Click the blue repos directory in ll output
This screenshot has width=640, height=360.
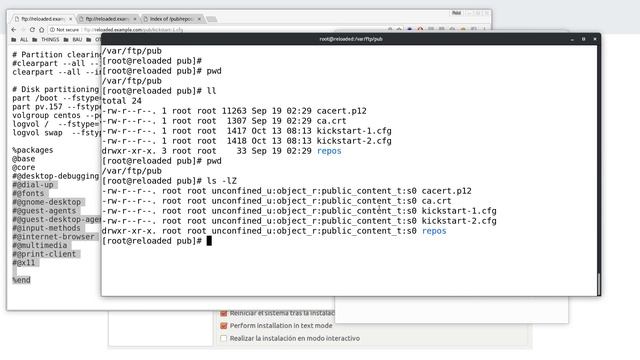pos(329,151)
